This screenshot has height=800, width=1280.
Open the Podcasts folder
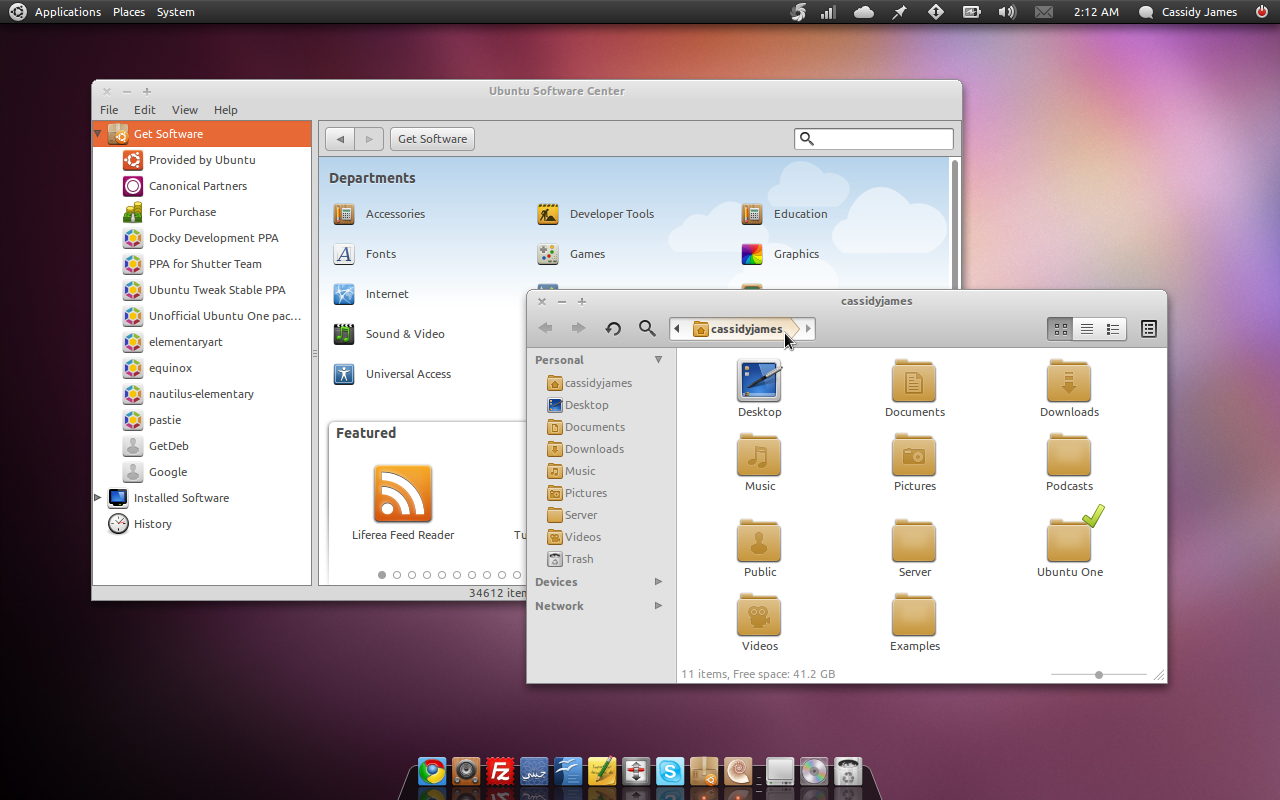(1069, 463)
